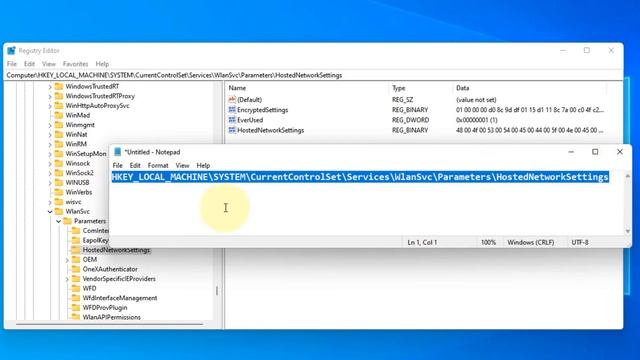Image resolution: width=640 pixels, height=360 pixels.
Task: Click the 100% zoom status bar entry
Action: point(488,242)
